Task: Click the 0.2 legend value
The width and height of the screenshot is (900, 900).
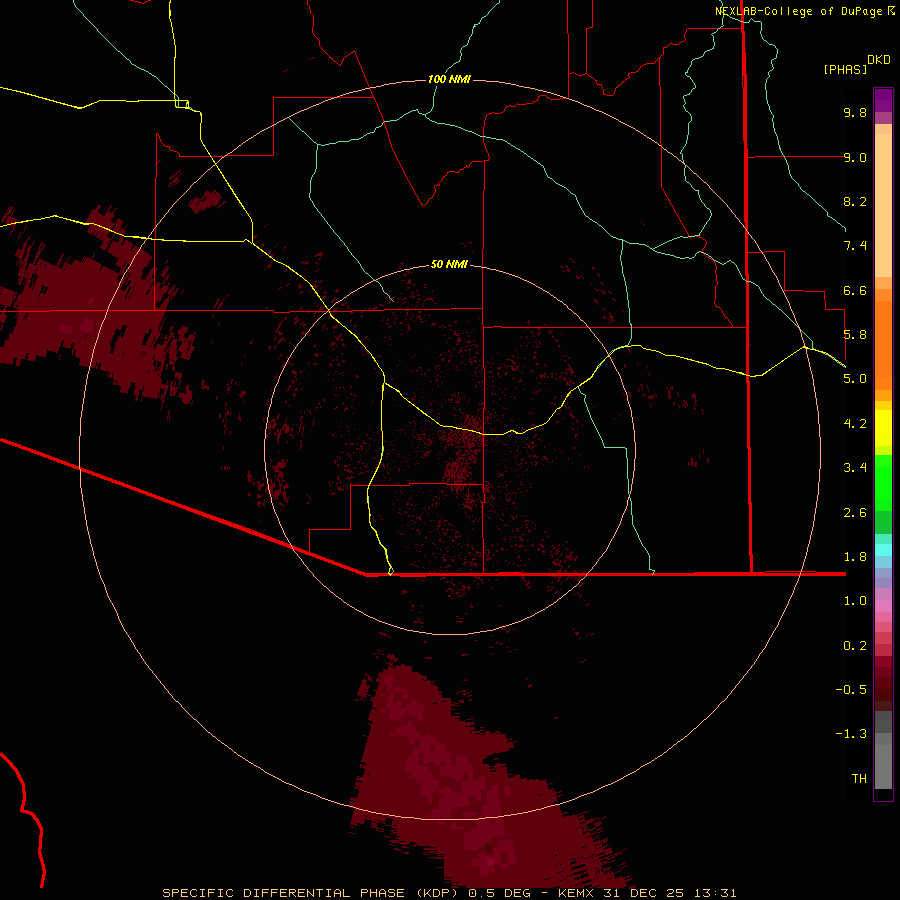Action: 855,646
